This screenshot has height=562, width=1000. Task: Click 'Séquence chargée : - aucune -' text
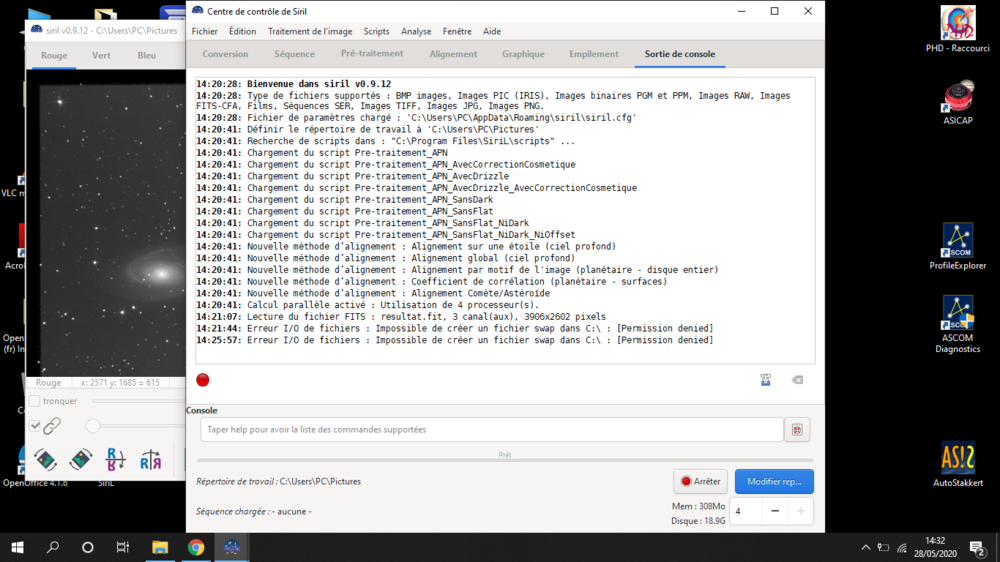click(x=254, y=512)
